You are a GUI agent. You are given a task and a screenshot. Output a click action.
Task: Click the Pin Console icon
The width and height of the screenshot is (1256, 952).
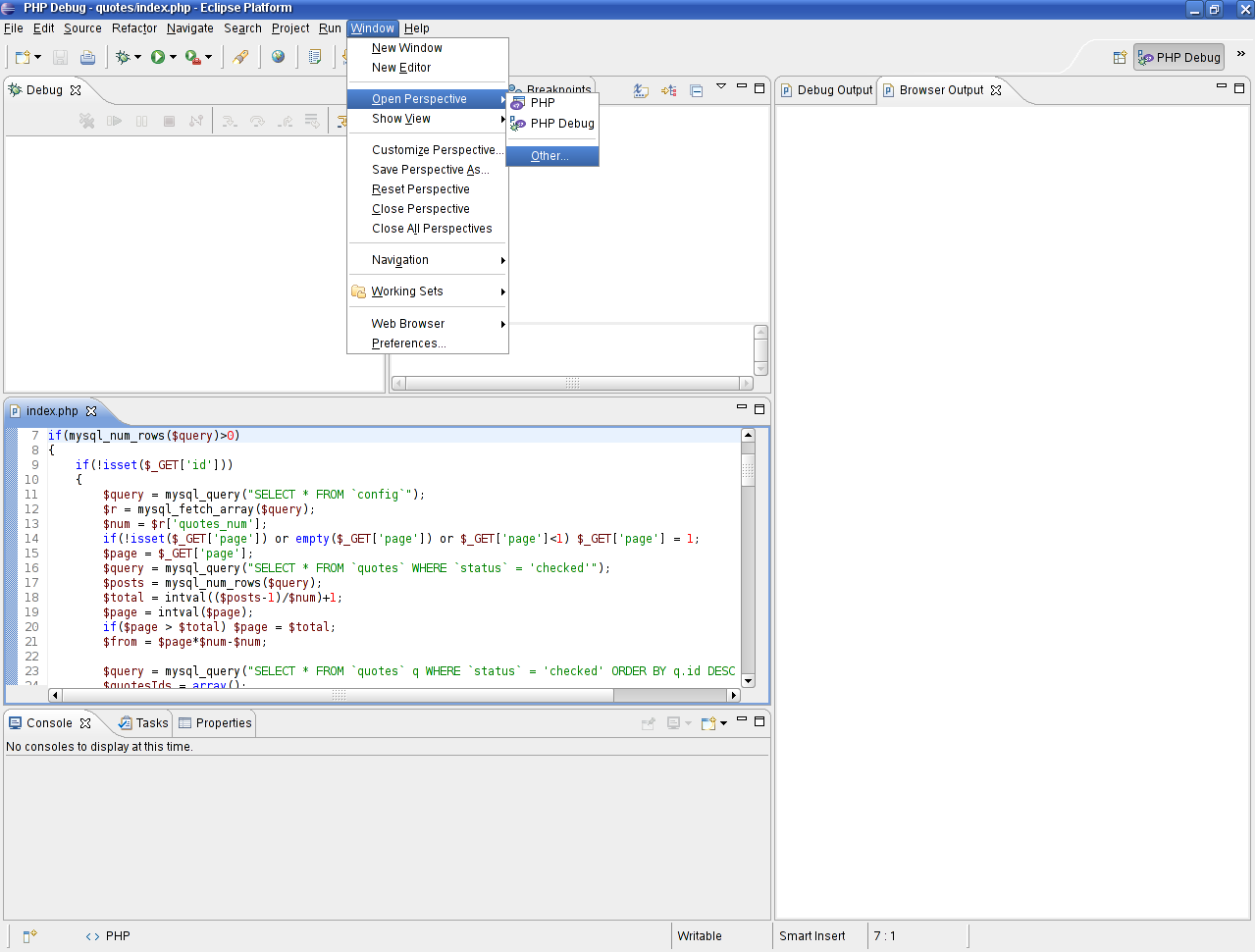(x=649, y=723)
